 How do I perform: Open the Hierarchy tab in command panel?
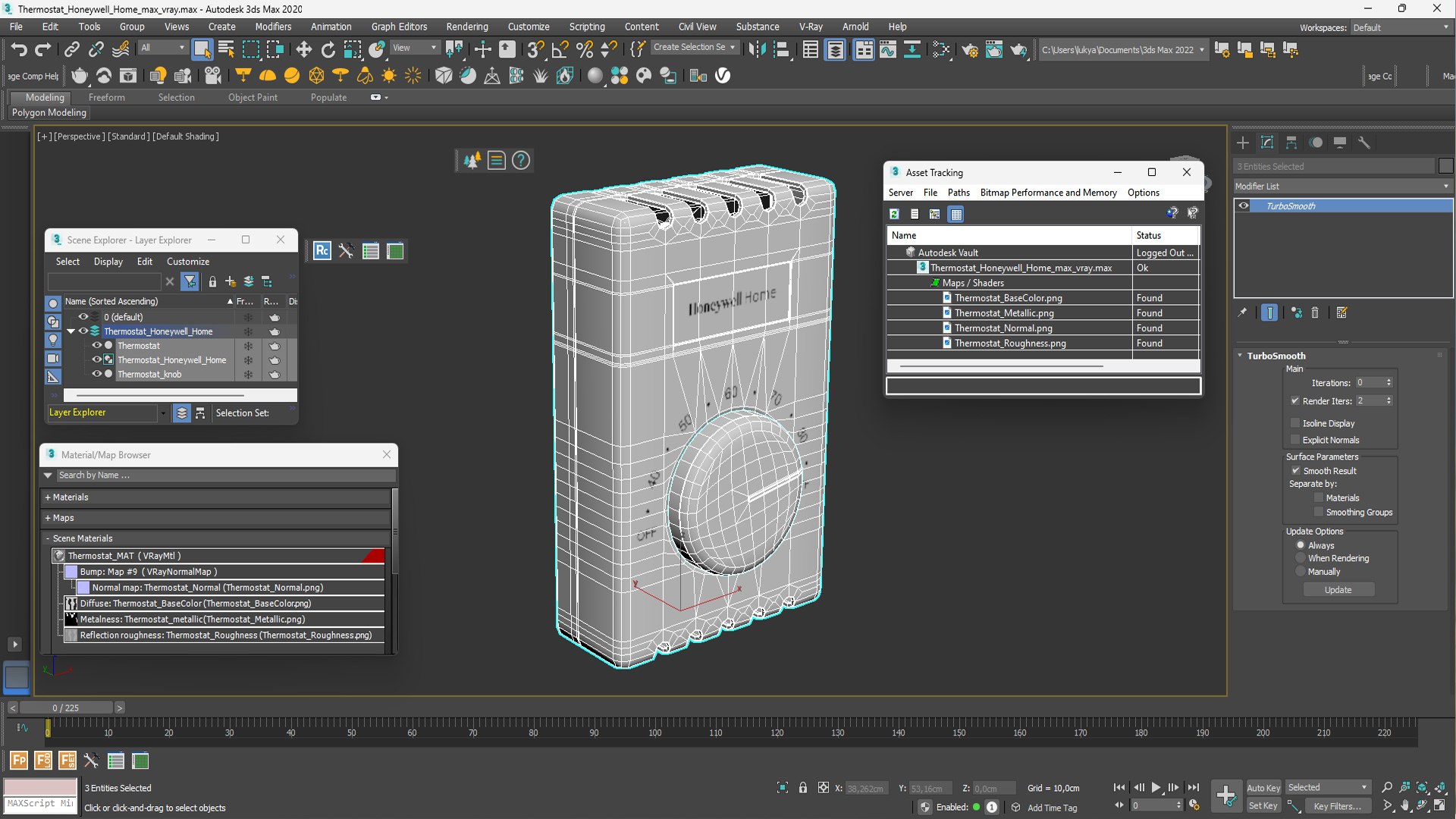click(x=1291, y=143)
